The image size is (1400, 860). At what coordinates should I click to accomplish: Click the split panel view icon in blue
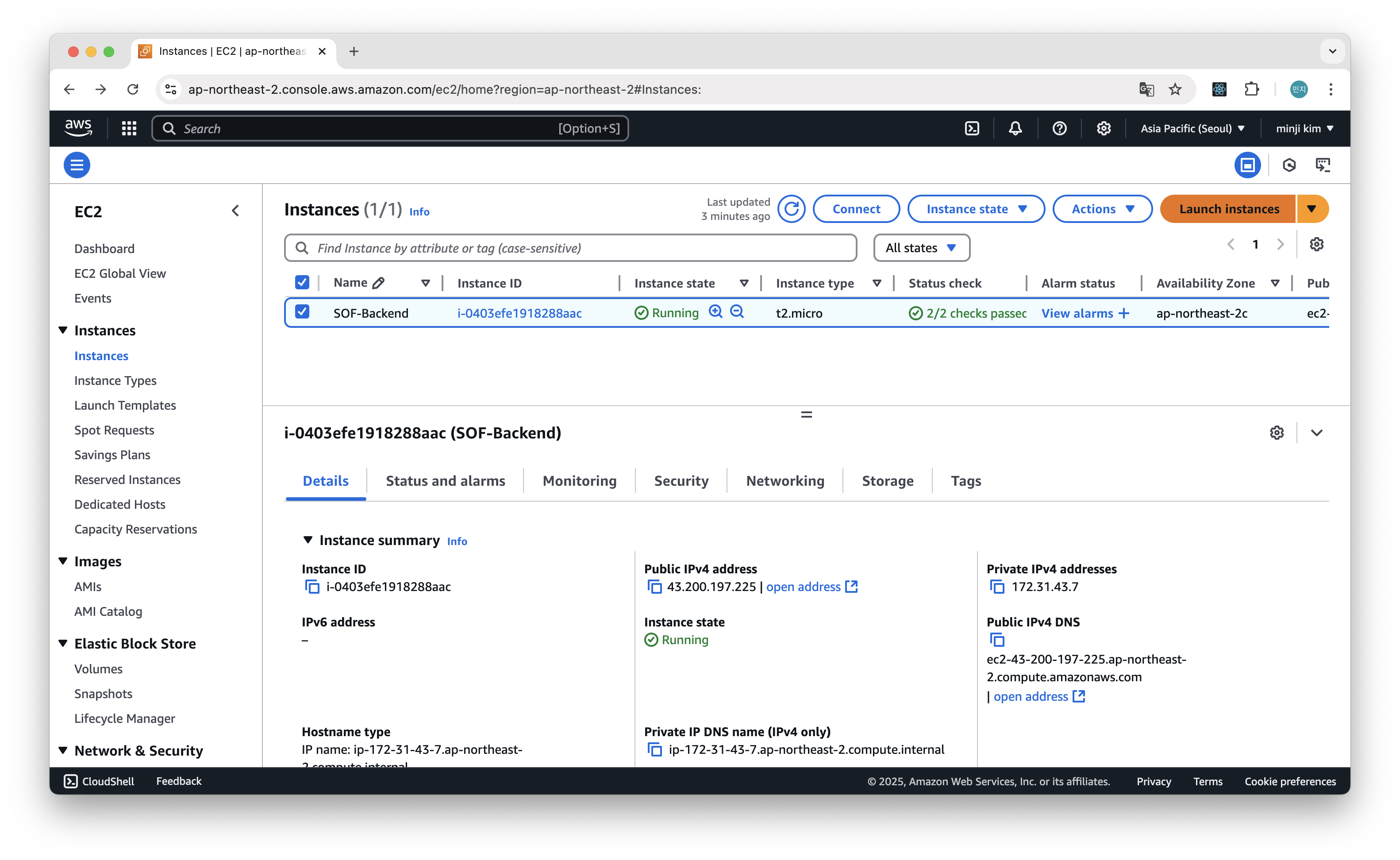click(x=1247, y=165)
